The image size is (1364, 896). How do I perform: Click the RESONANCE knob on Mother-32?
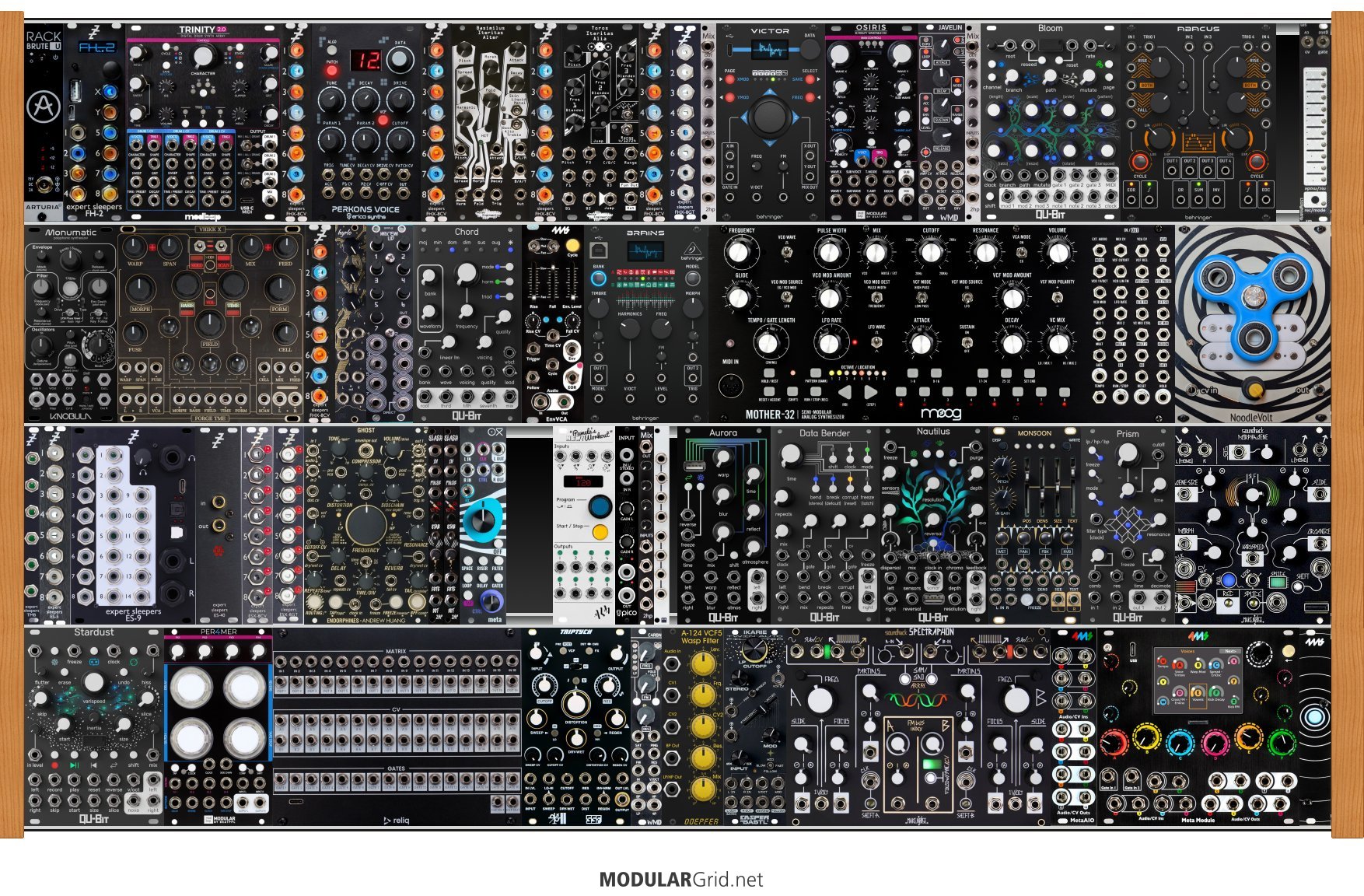985,252
